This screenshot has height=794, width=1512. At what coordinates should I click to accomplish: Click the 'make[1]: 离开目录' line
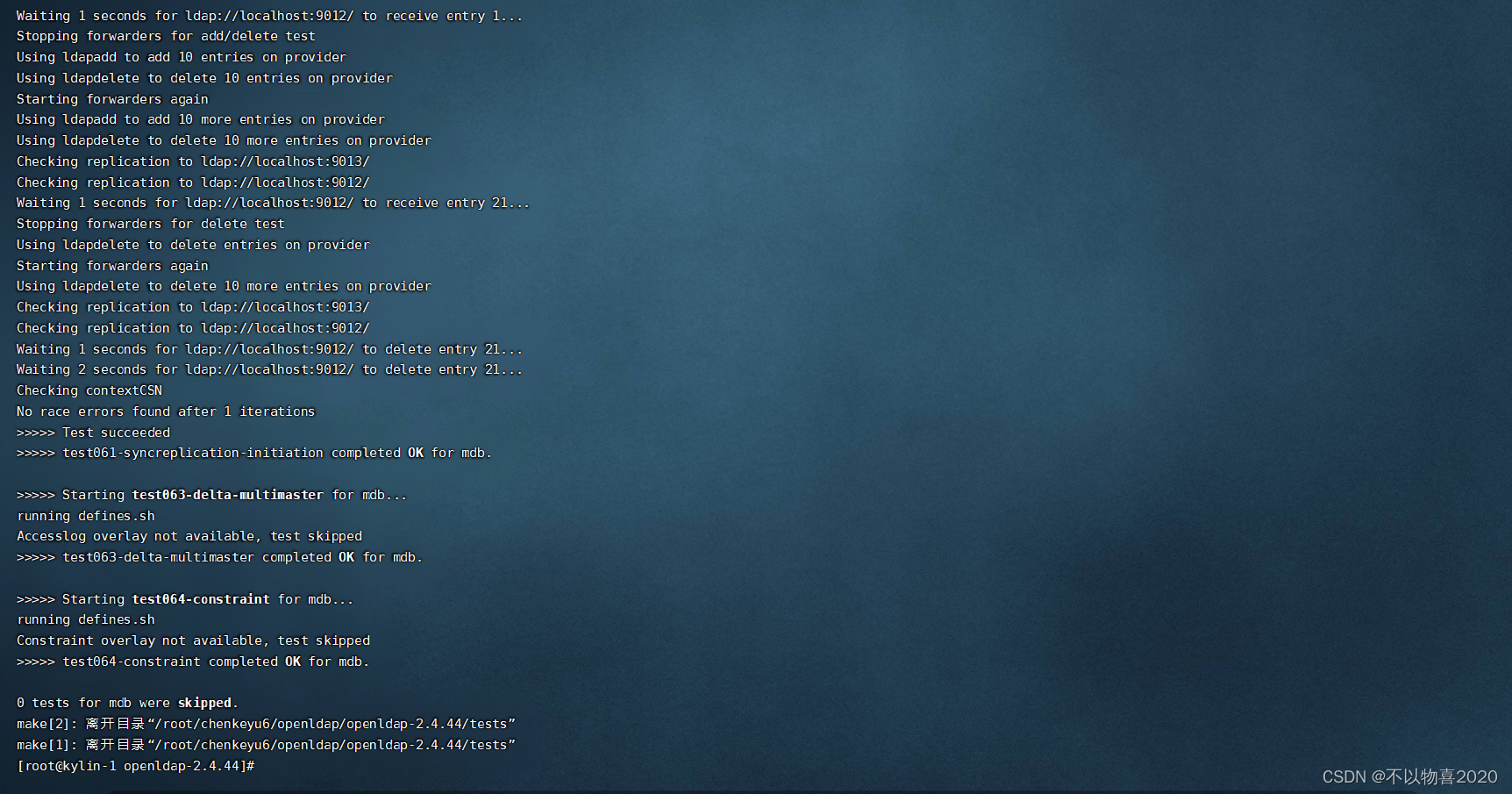click(x=266, y=745)
